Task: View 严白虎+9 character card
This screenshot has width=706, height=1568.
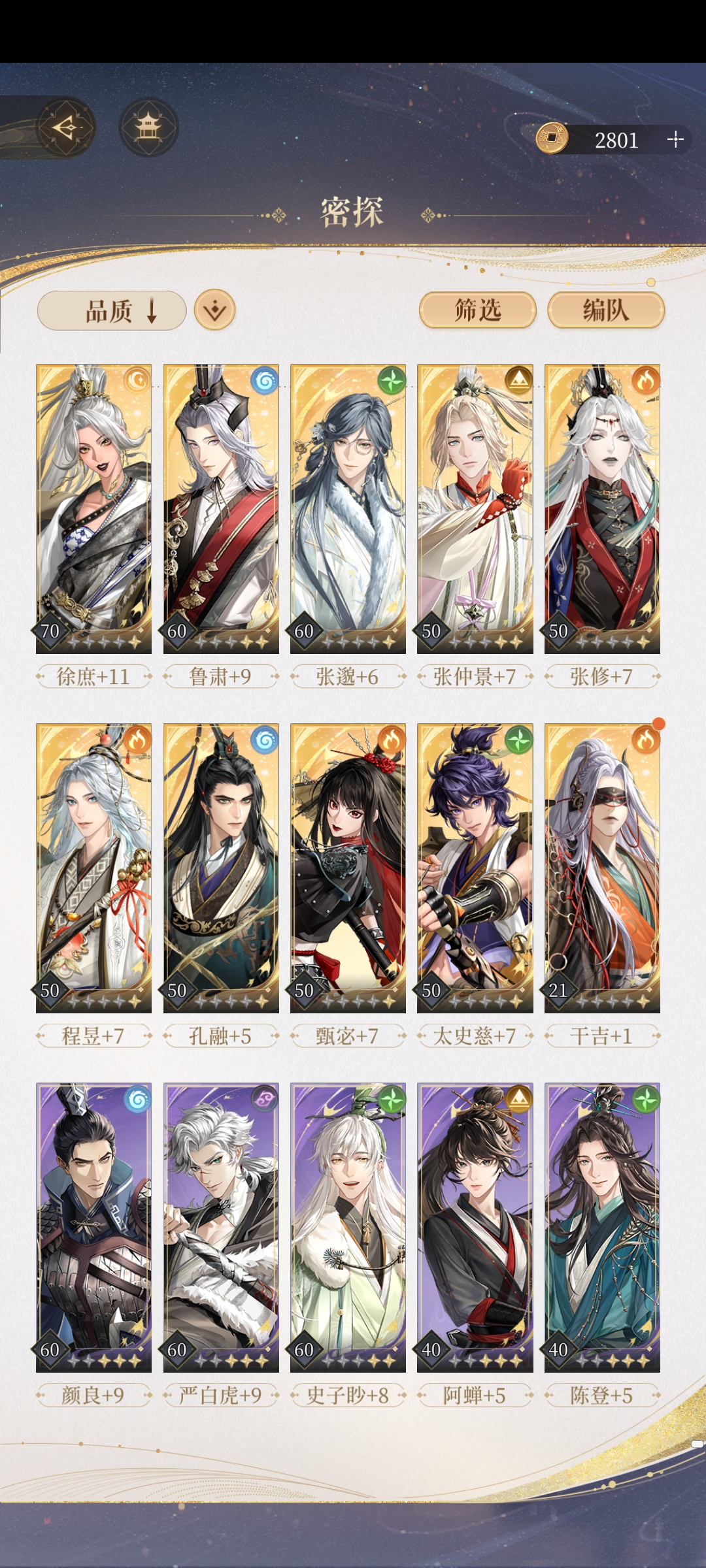Action: point(221,1228)
